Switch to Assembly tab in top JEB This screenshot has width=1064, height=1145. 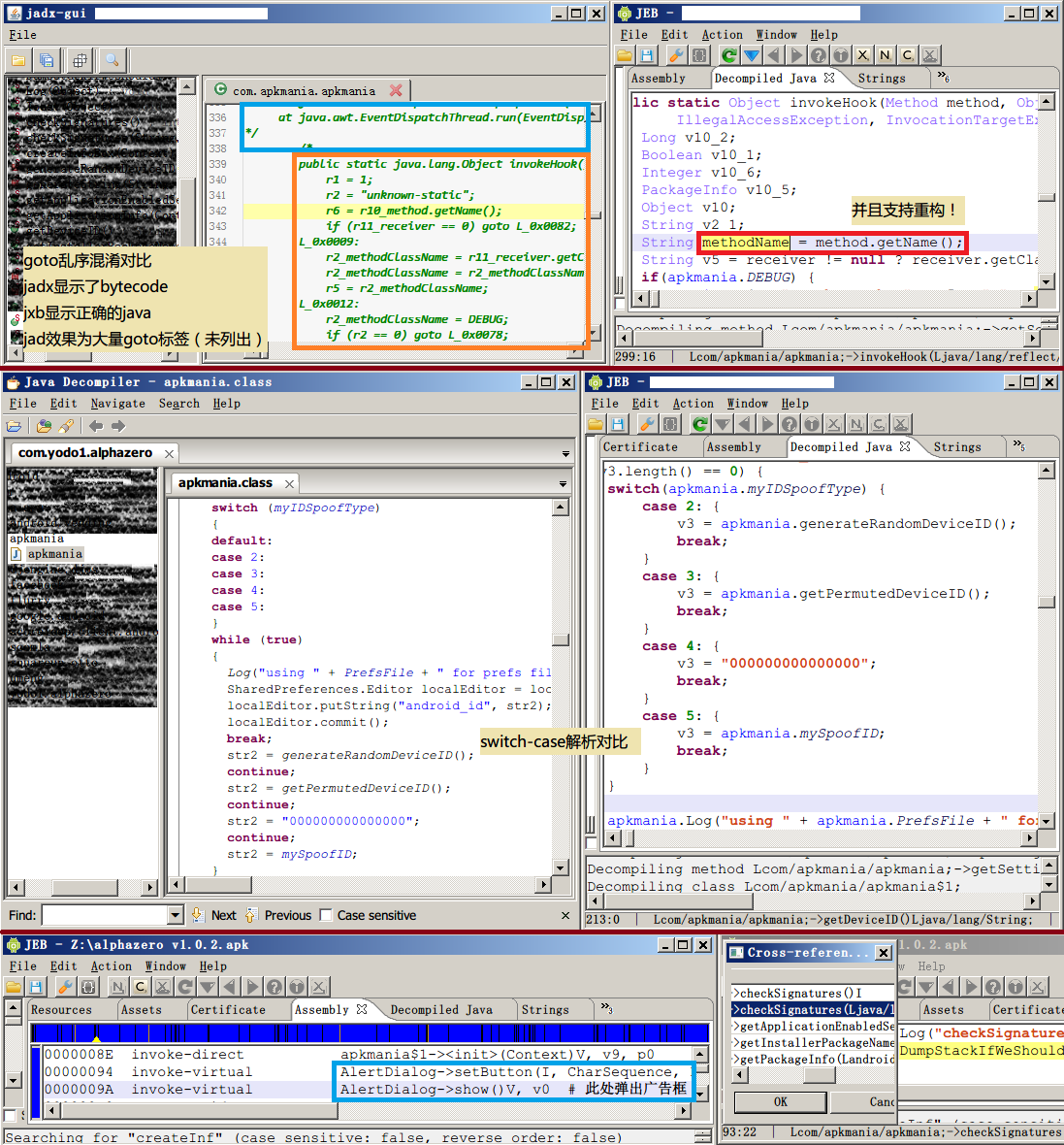pos(659,79)
